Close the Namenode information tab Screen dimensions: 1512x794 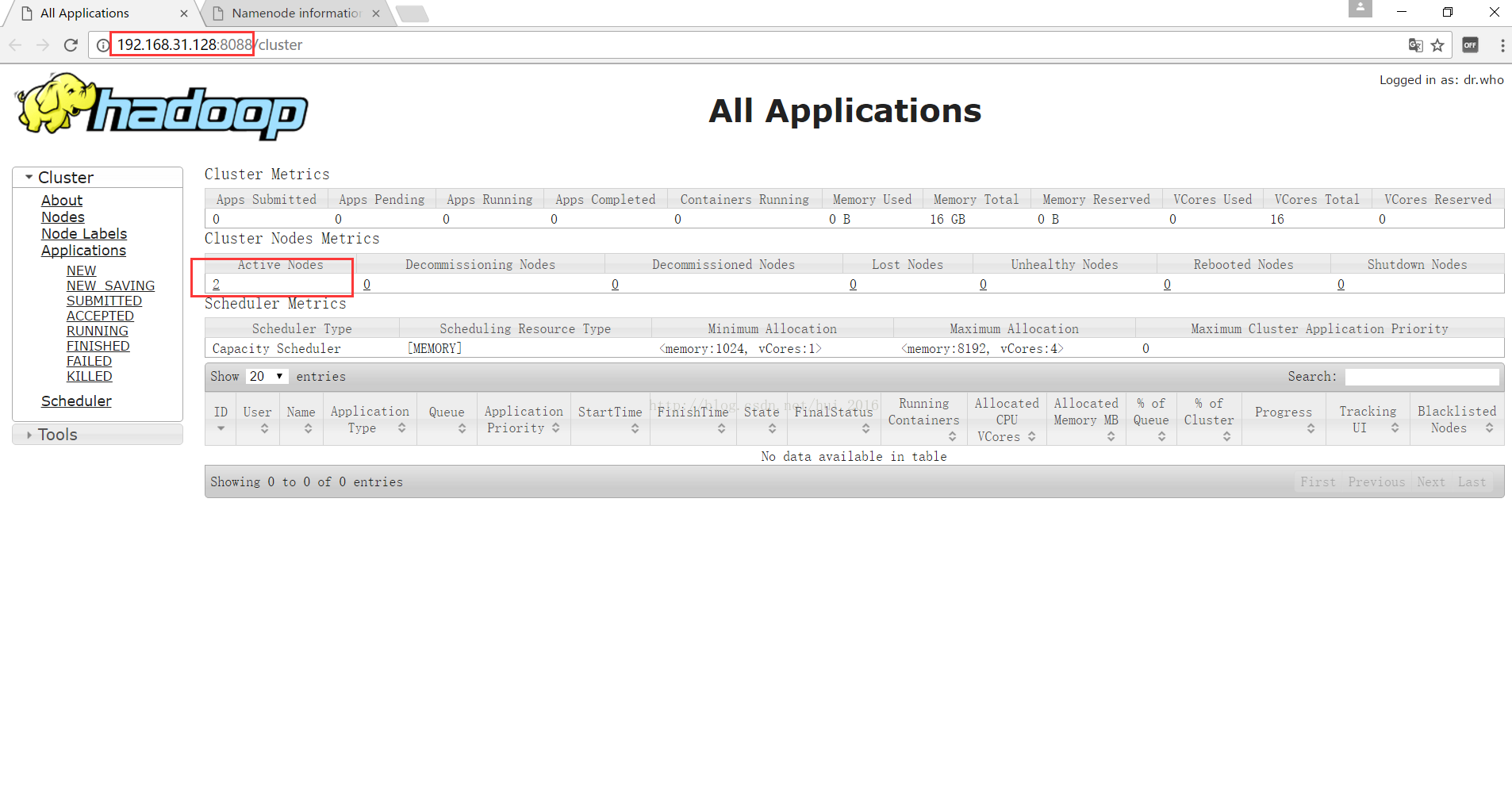pyautogui.click(x=376, y=13)
